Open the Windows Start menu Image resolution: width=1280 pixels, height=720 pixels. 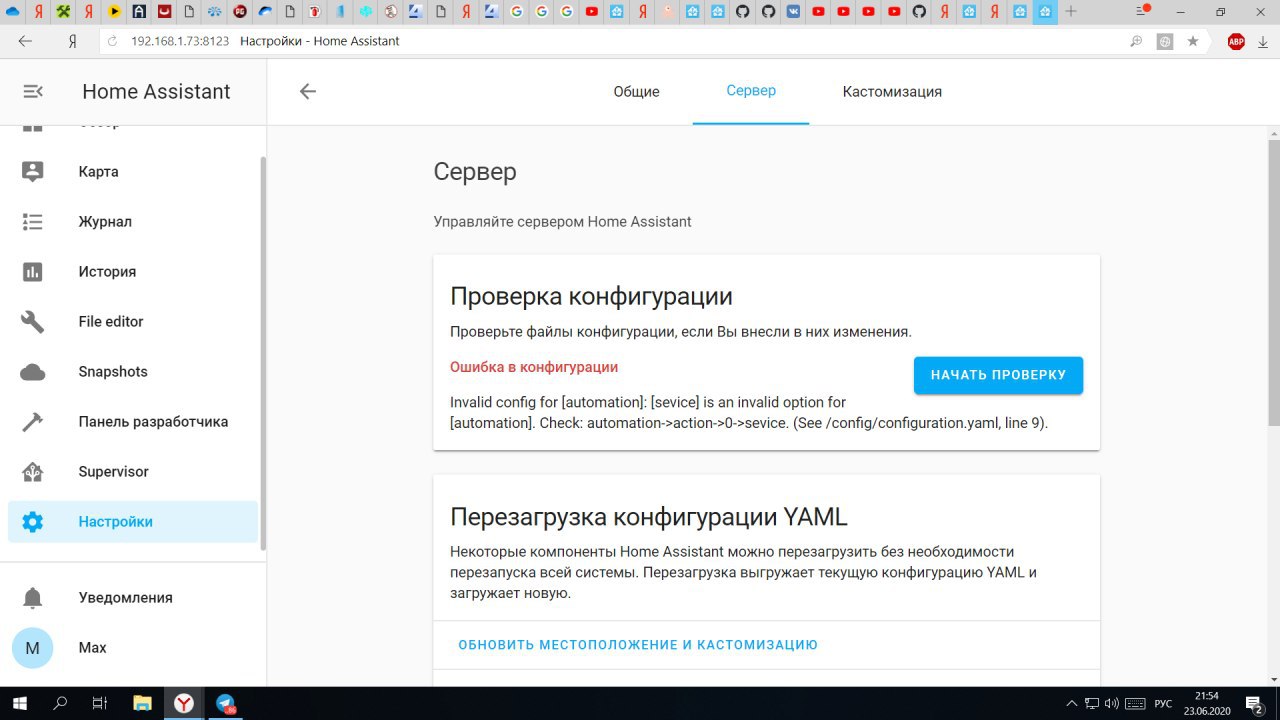[19, 703]
